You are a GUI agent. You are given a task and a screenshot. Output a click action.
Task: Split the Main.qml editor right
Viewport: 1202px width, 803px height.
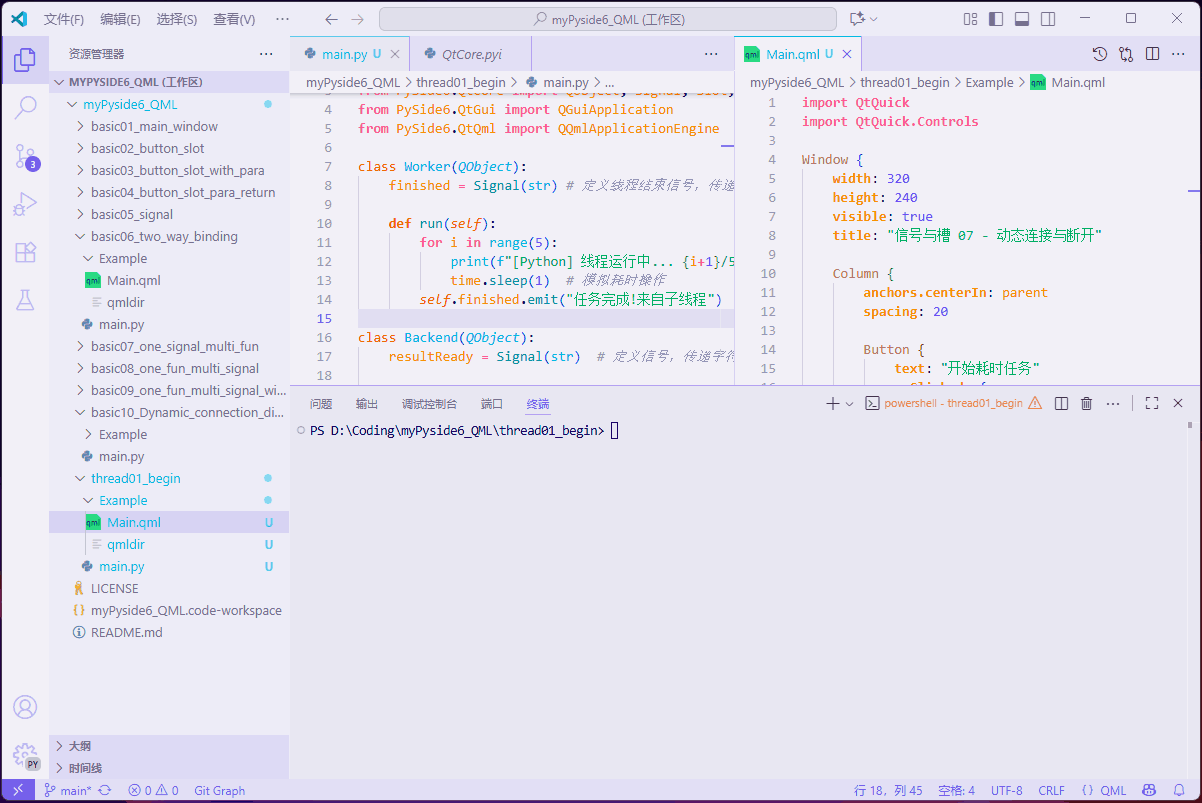(1152, 54)
